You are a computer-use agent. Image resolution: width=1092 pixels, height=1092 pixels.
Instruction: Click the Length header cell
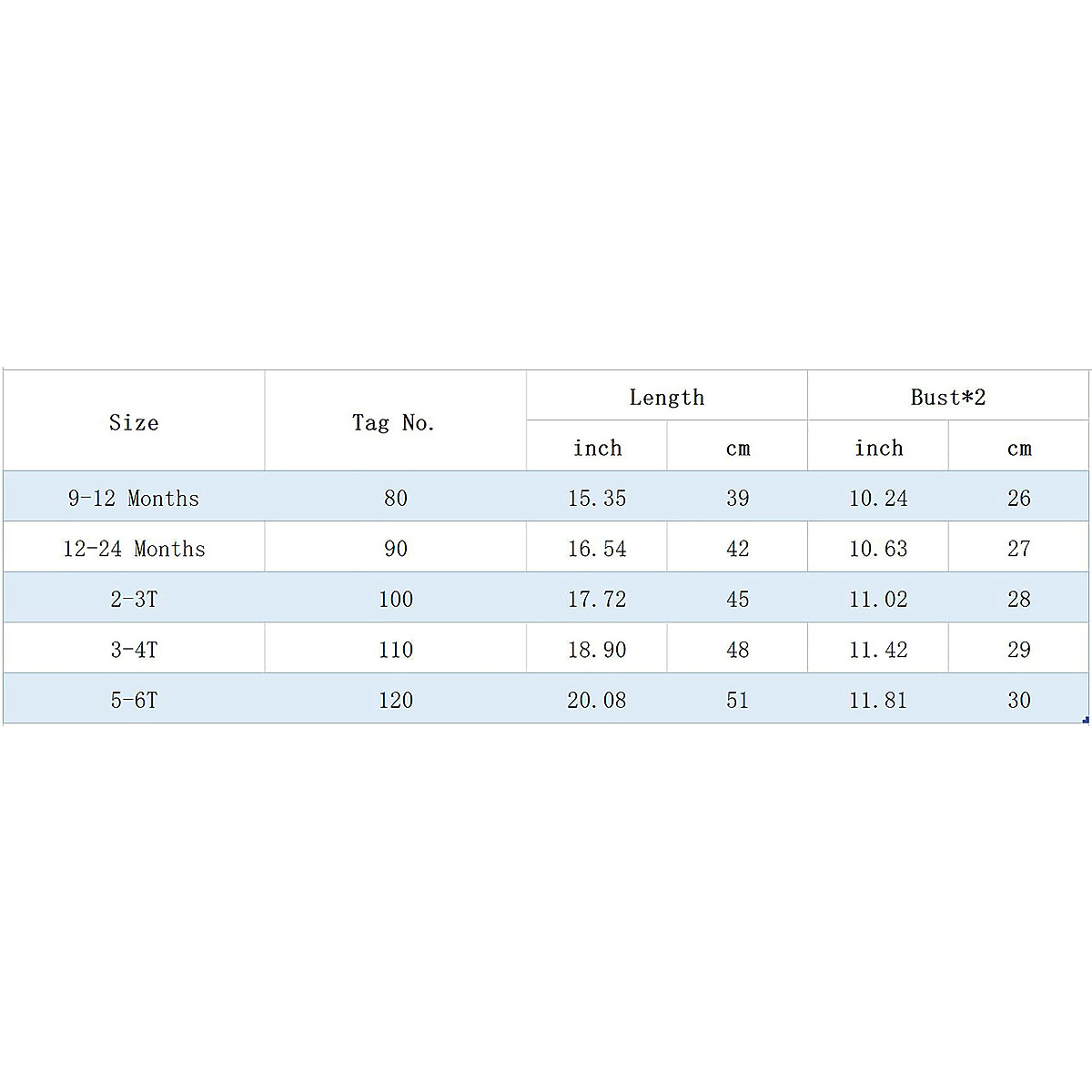click(666, 397)
